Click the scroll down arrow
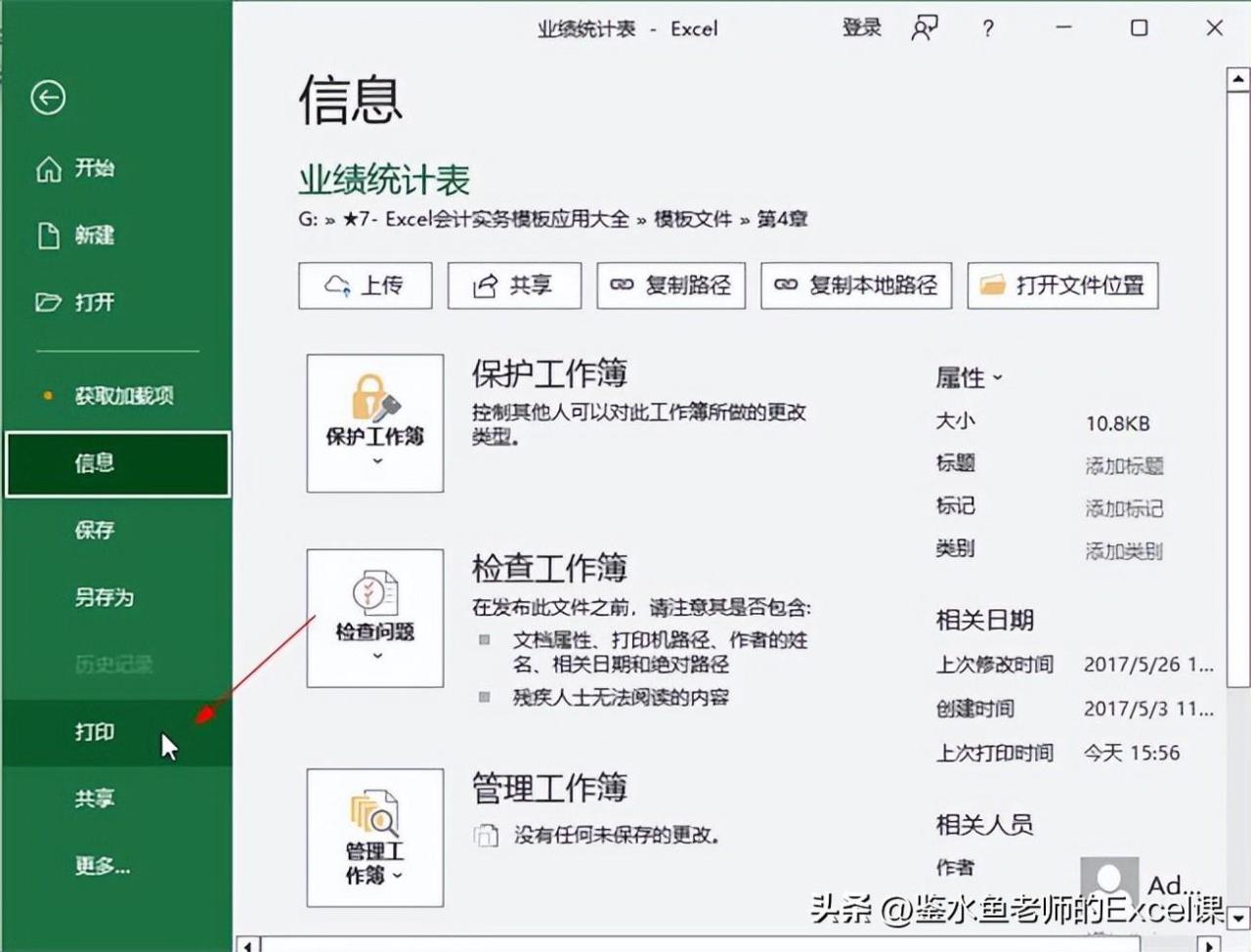1251x952 pixels. [x=1237, y=920]
